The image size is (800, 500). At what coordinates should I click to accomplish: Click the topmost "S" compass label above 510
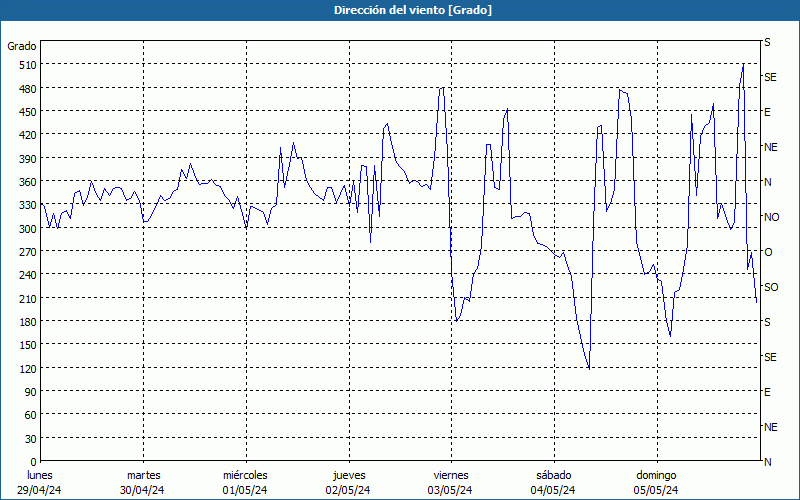click(767, 42)
